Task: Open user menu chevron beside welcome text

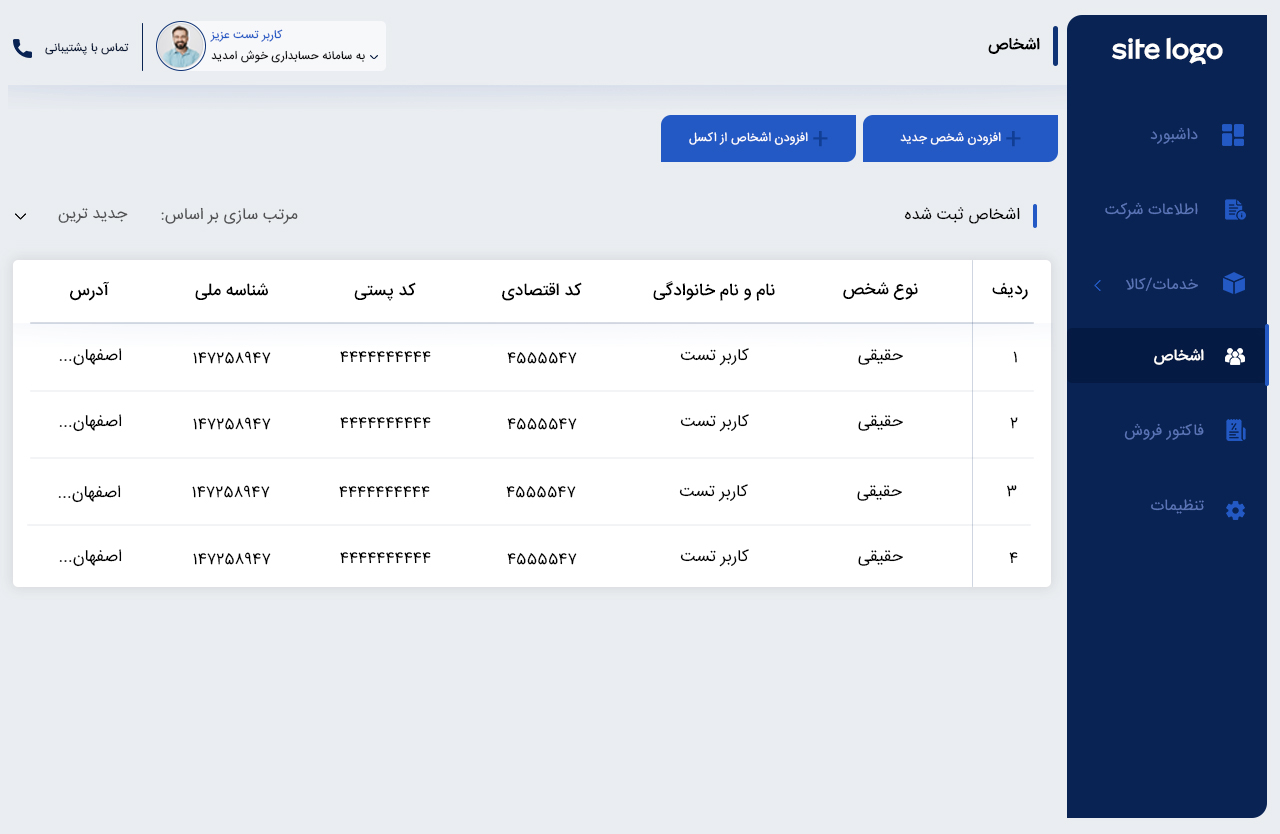Action: (374, 57)
